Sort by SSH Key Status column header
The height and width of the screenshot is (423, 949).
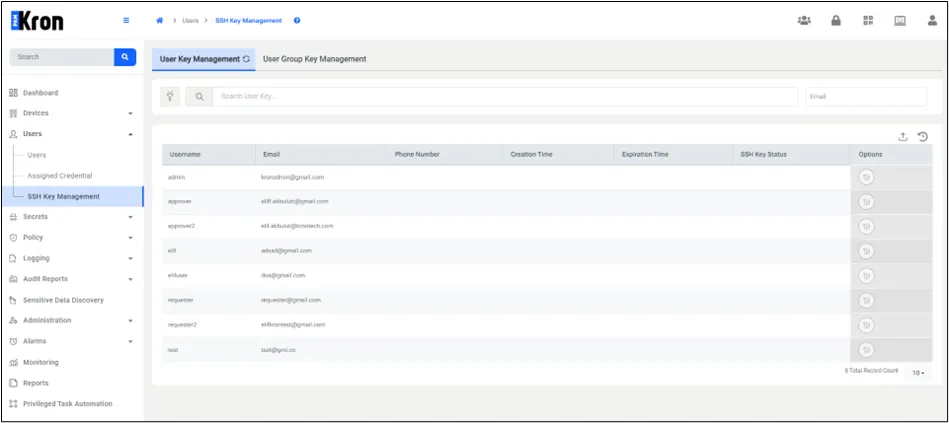click(x=764, y=154)
